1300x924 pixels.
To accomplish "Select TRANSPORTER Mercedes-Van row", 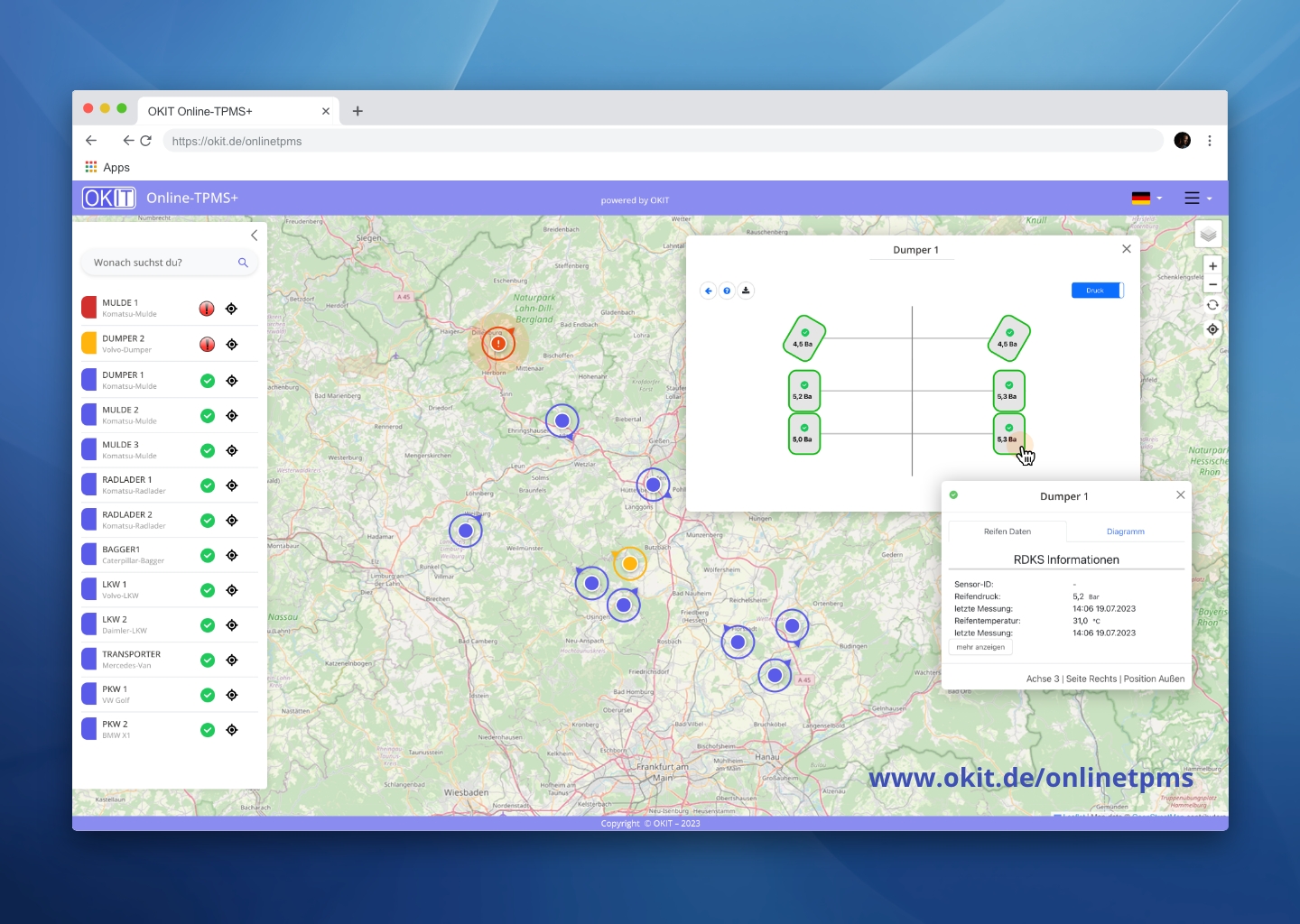I will pos(170,660).
